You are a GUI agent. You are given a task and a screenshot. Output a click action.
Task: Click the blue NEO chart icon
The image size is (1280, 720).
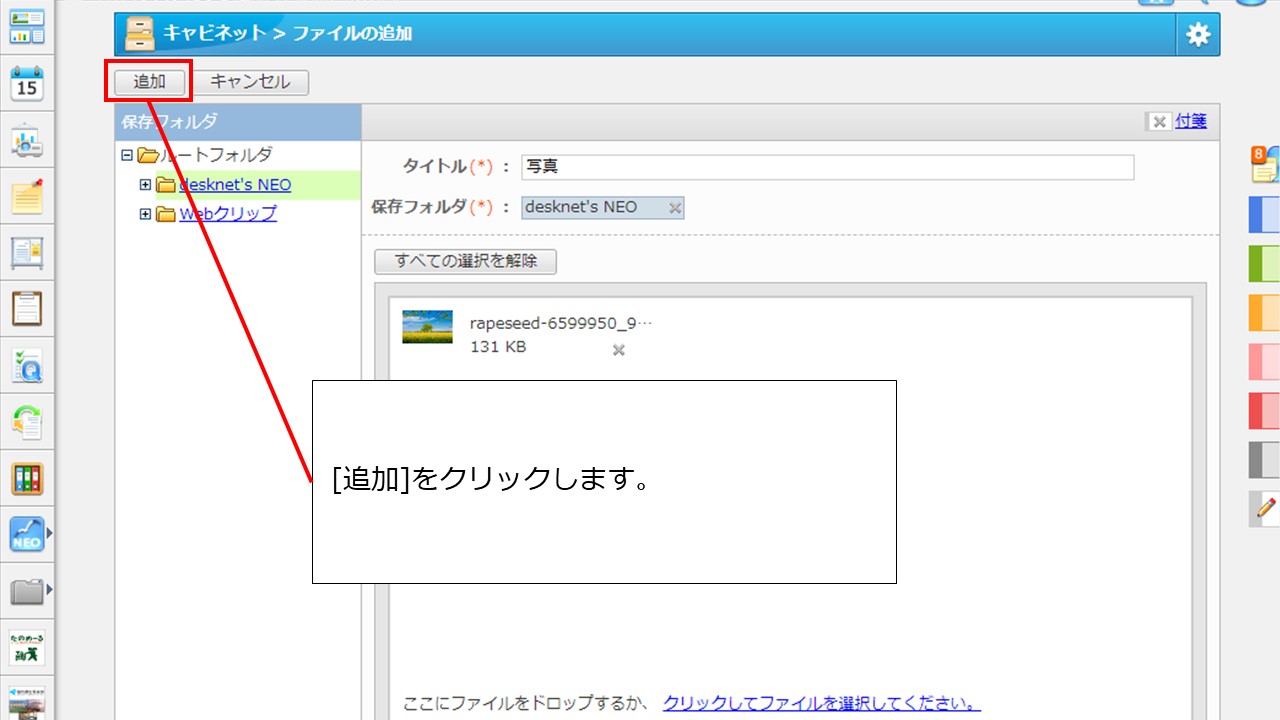point(27,535)
